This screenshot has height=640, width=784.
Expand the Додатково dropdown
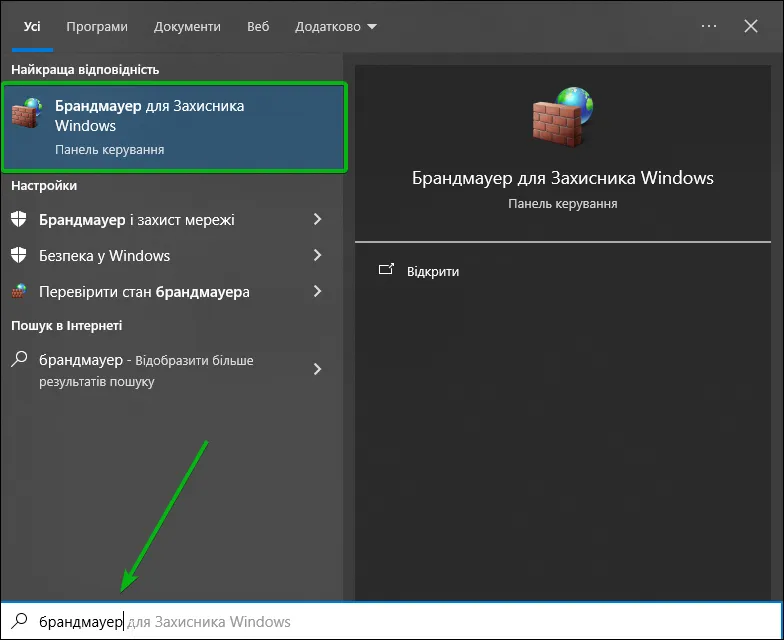coord(336,26)
